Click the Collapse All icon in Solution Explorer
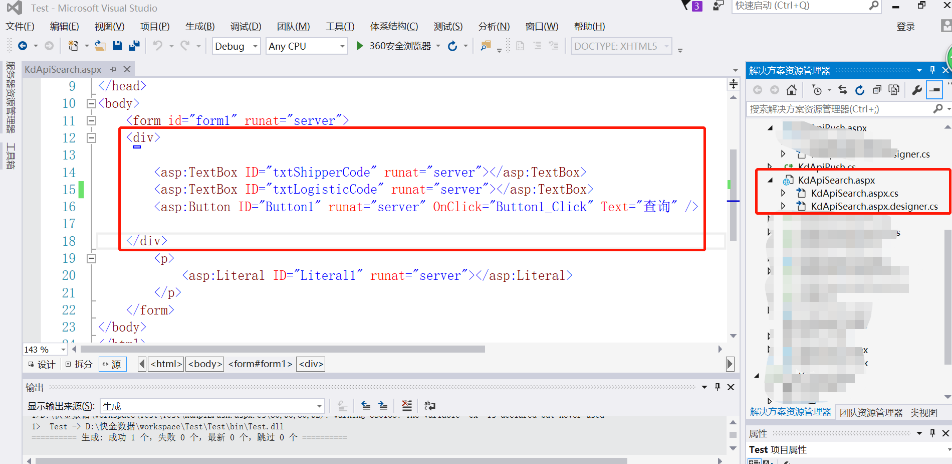Viewport: 952px width, 464px height. pyautogui.click(x=877, y=90)
